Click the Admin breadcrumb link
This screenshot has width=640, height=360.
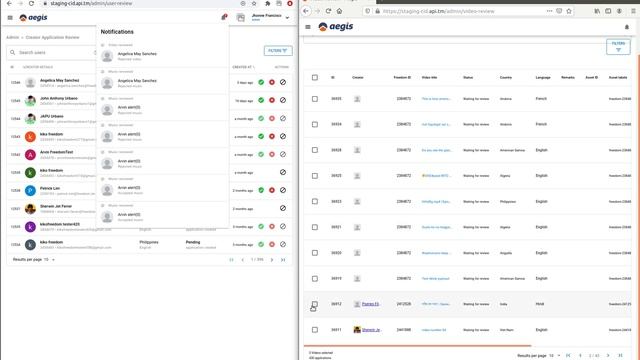click(x=12, y=38)
